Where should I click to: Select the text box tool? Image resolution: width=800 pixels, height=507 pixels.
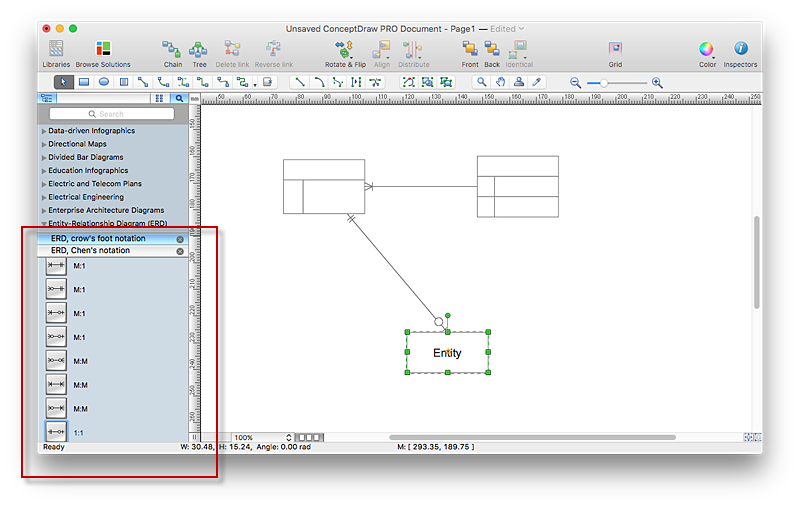point(124,82)
